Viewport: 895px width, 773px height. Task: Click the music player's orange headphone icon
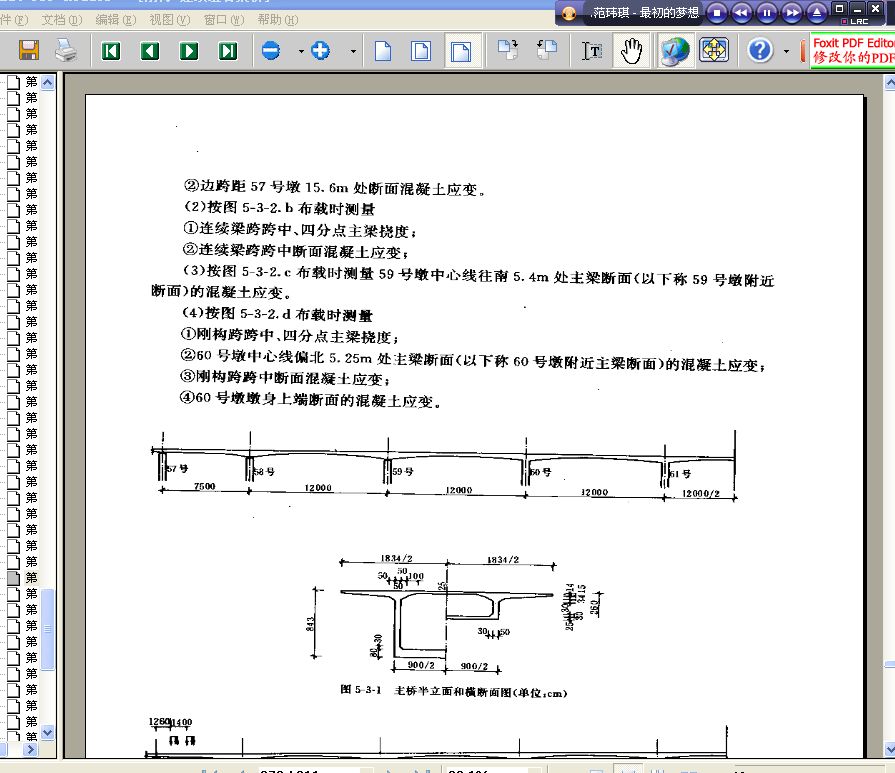[x=569, y=13]
